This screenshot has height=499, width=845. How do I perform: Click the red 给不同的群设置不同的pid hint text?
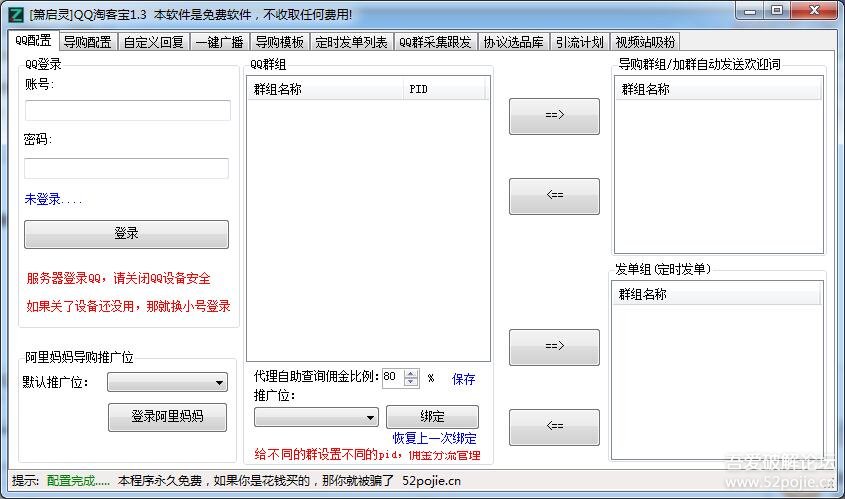click(367, 454)
